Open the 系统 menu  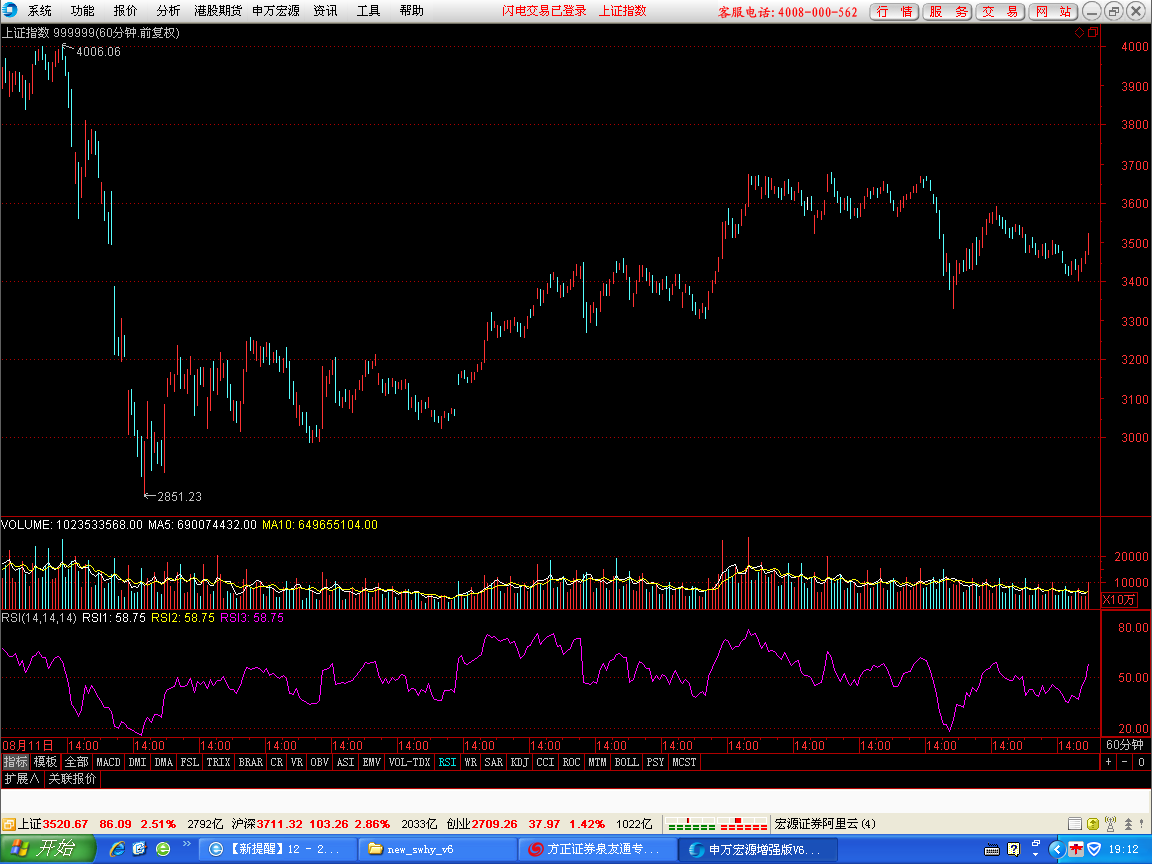coord(40,11)
